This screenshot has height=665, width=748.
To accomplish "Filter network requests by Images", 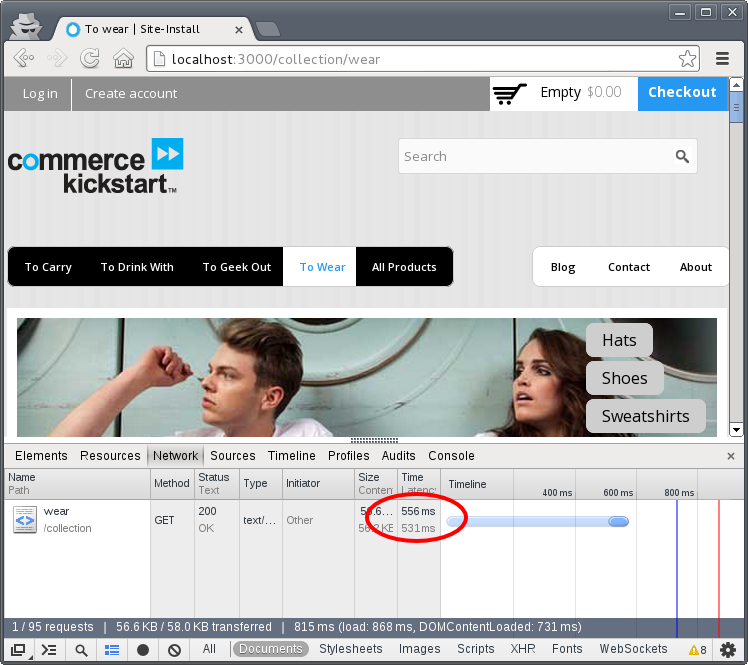I will point(419,649).
